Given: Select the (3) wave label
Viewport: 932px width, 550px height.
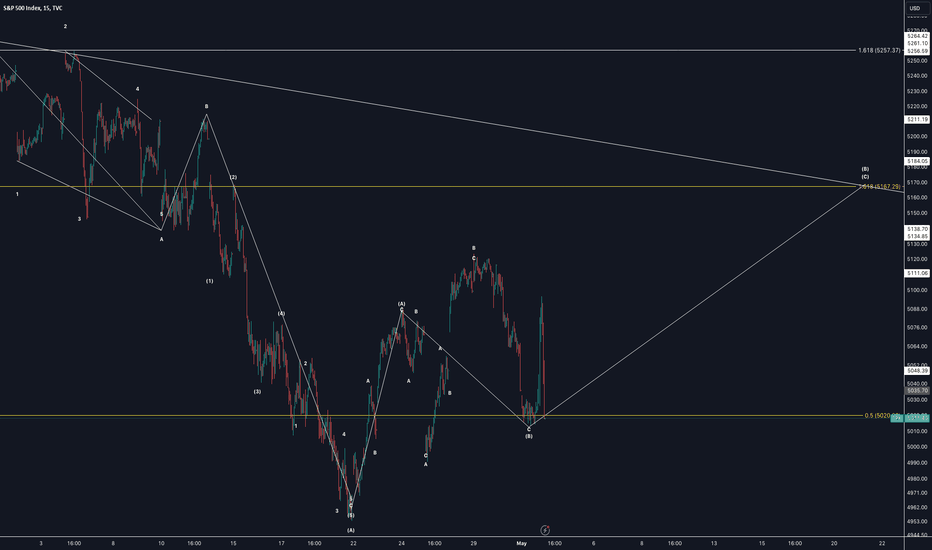Looking at the screenshot, I should coord(257,391).
